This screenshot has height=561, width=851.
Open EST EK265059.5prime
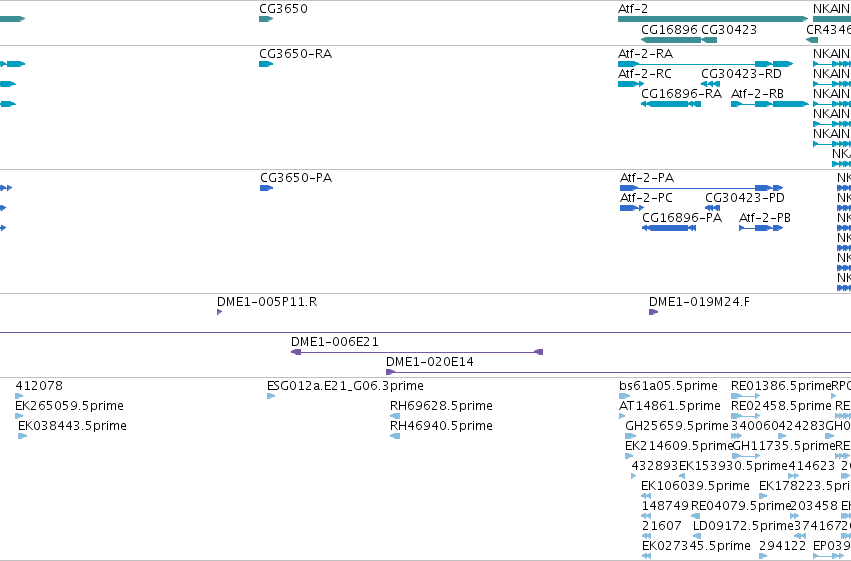coord(19,416)
